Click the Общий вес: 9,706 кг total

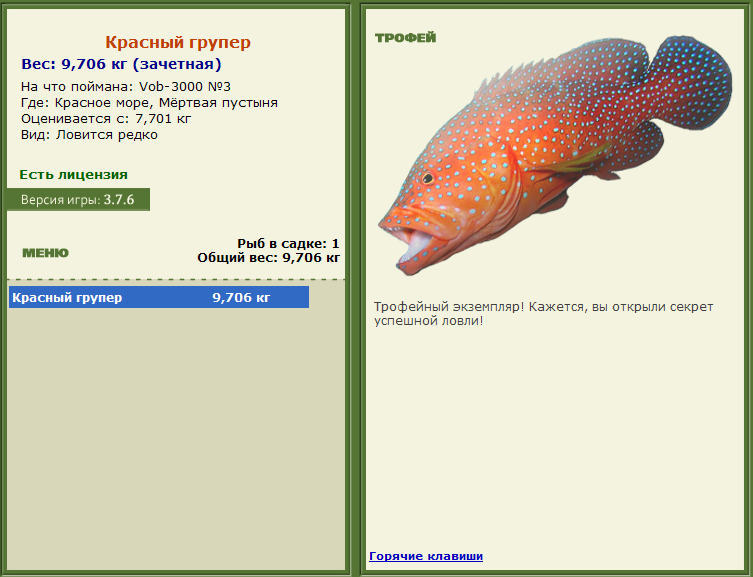coord(268,258)
